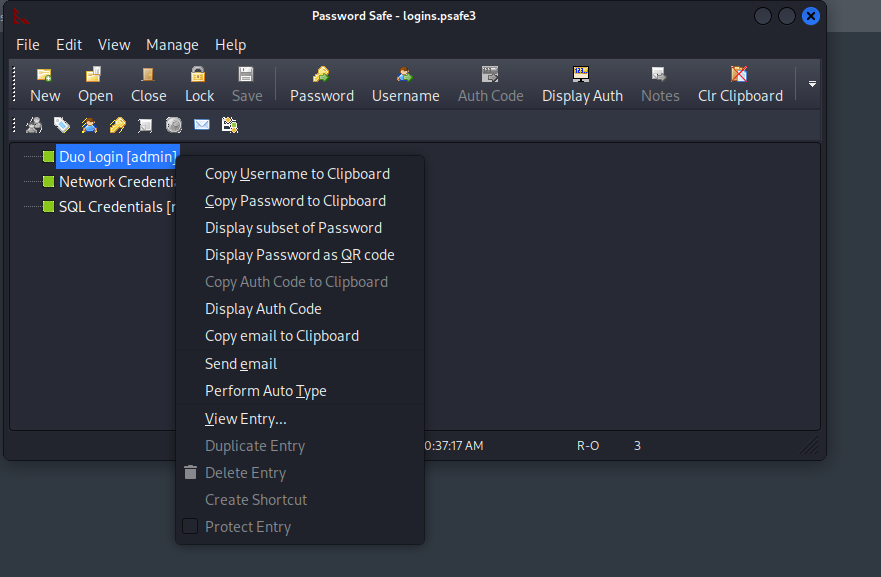Screen dimensions: 881x577
Task: Click the blue tag icon in second toolbar
Action: point(62,125)
